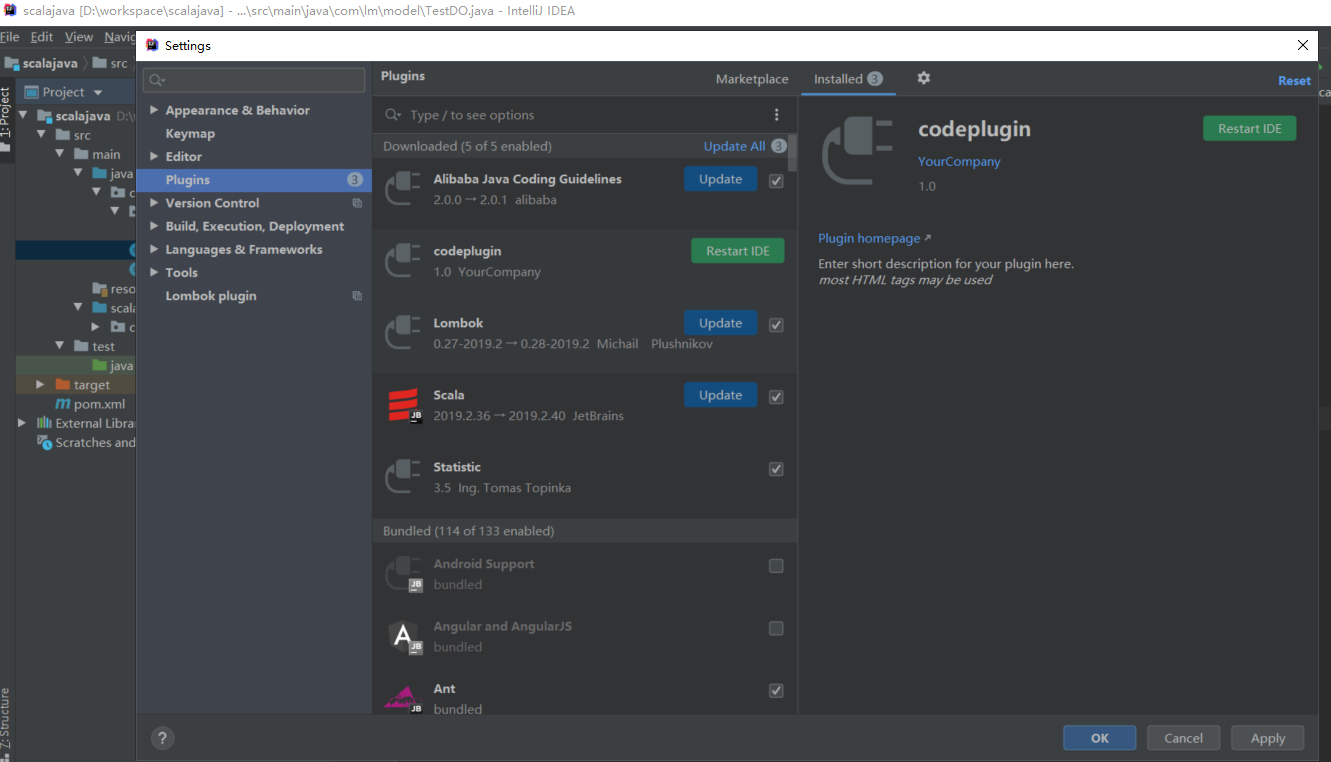The width and height of the screenshot is (1331, 762).
Task: Click the OK button
Action: (x=1099, y=738)
